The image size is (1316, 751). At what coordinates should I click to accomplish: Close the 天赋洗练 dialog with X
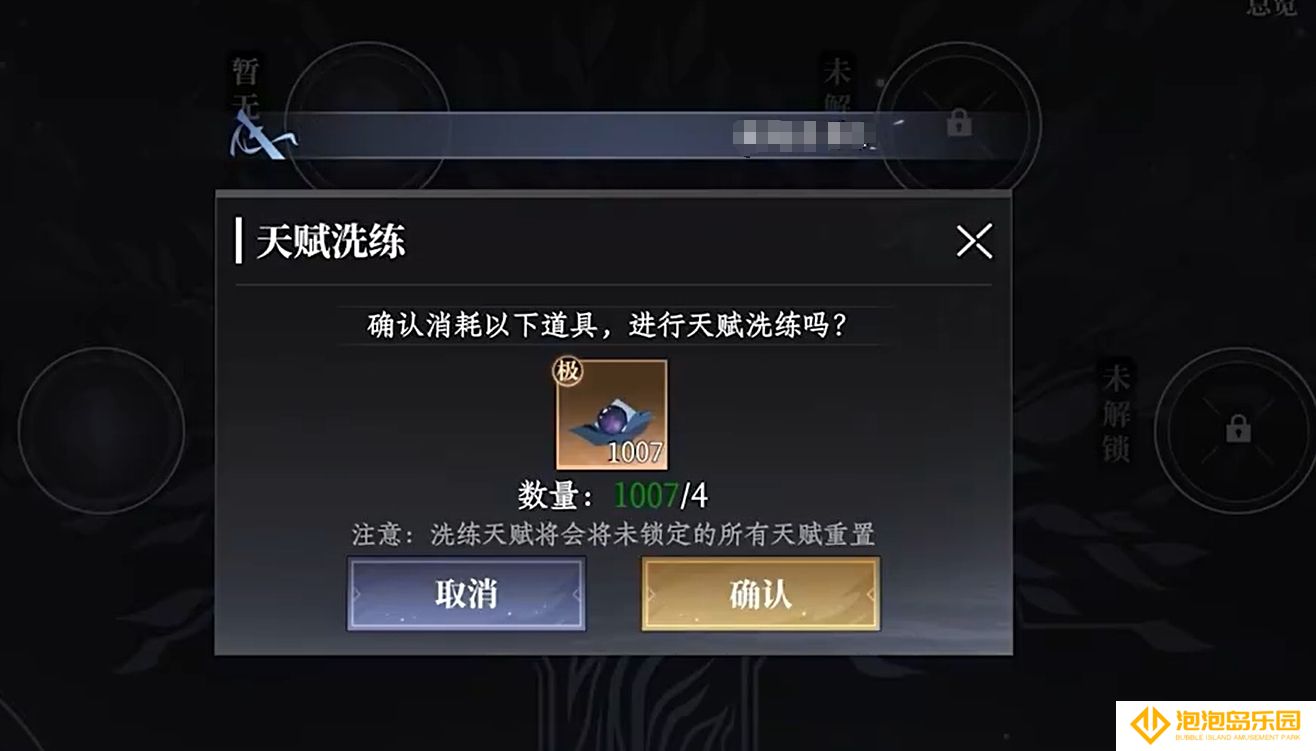[x=974, y=241]
